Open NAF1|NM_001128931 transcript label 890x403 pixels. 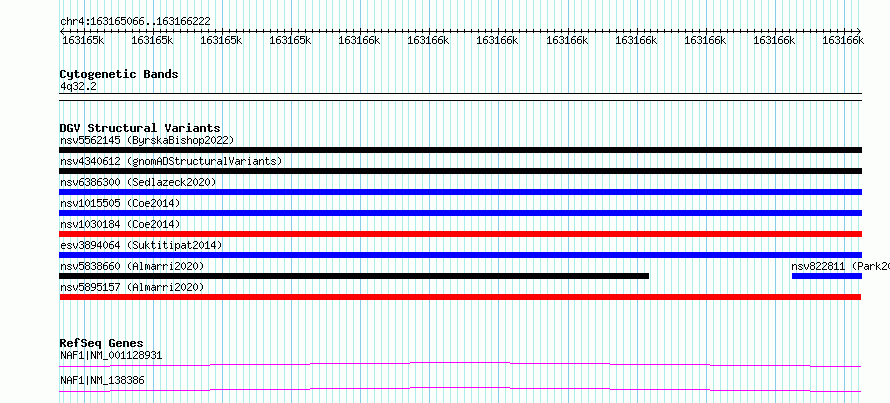(111, 356)
